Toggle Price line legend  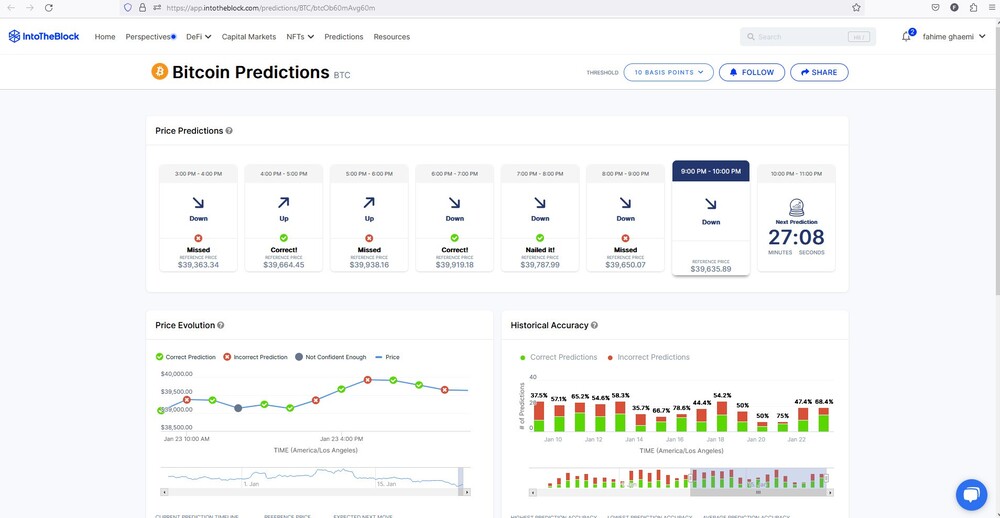pyautogui.click(x=387, y=357)
